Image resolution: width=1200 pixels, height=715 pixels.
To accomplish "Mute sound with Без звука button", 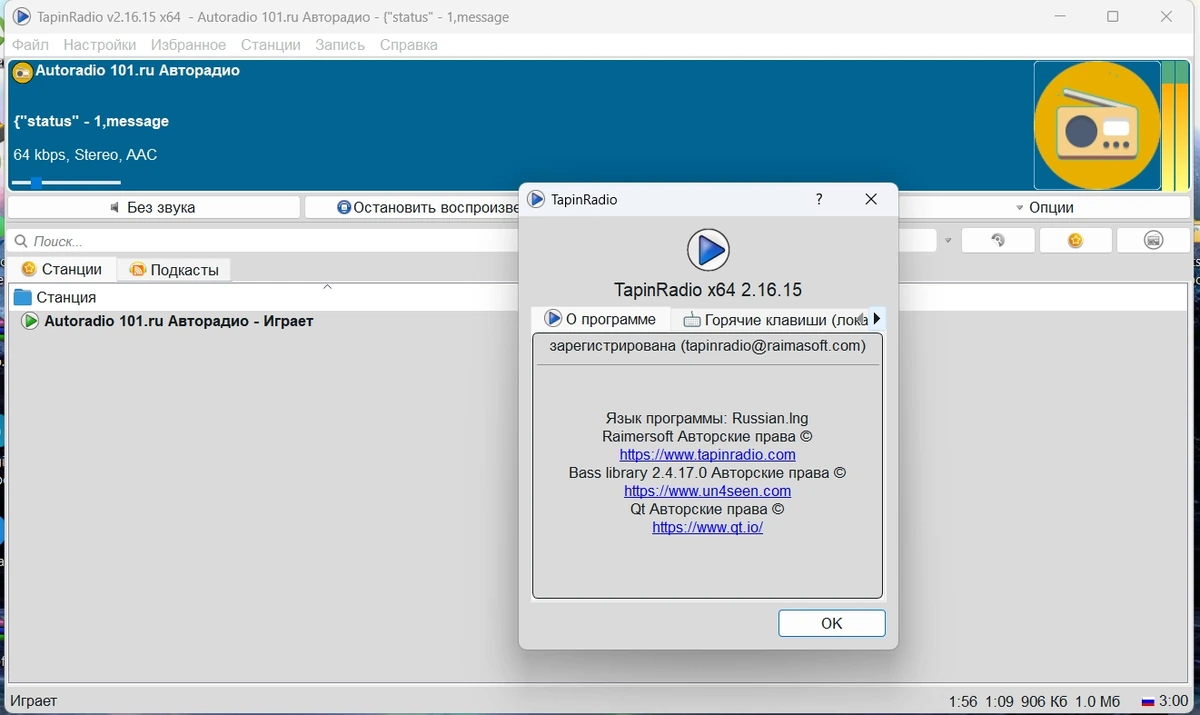I will coord(154,207).
